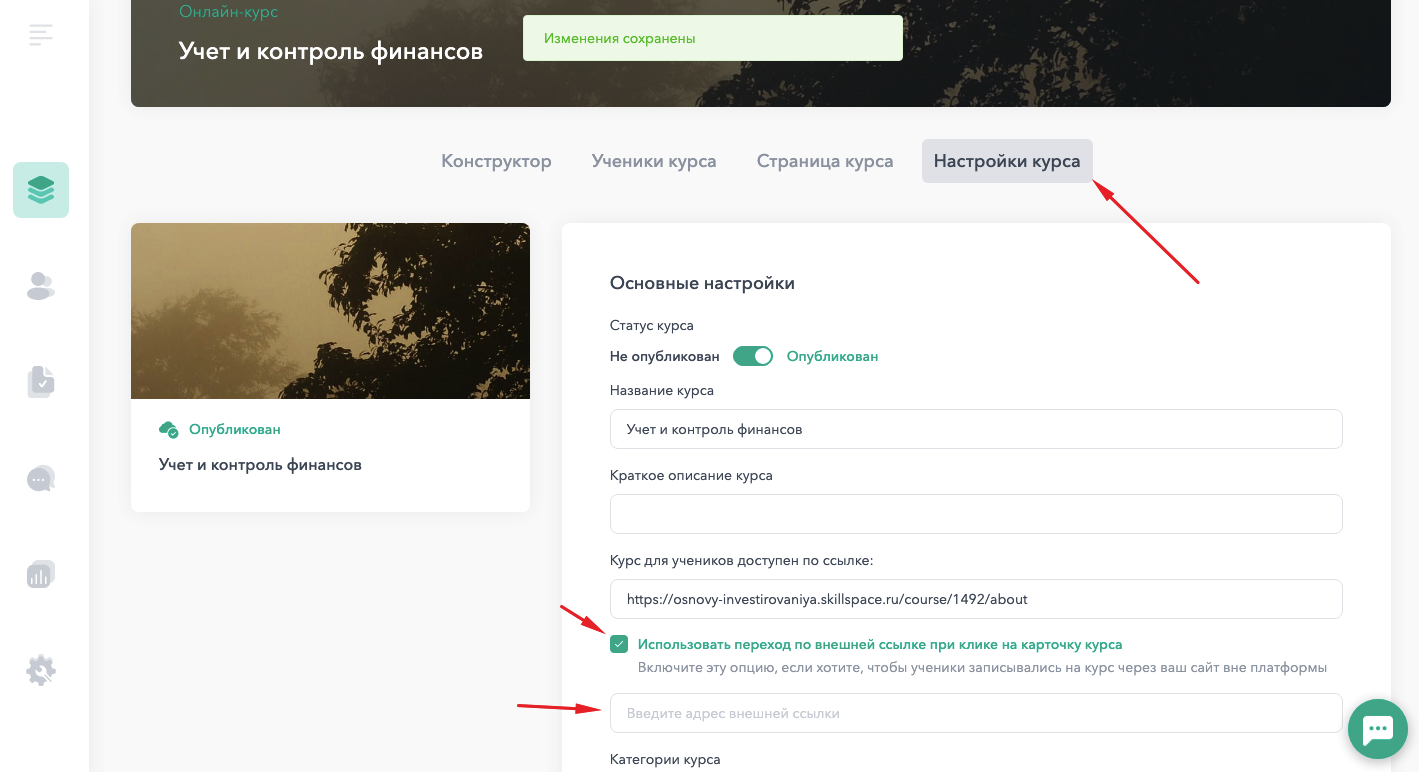Click the Название курса input field
Image resolution: width=1419 pixels, height=772 pixels.
tap(976, 429)
